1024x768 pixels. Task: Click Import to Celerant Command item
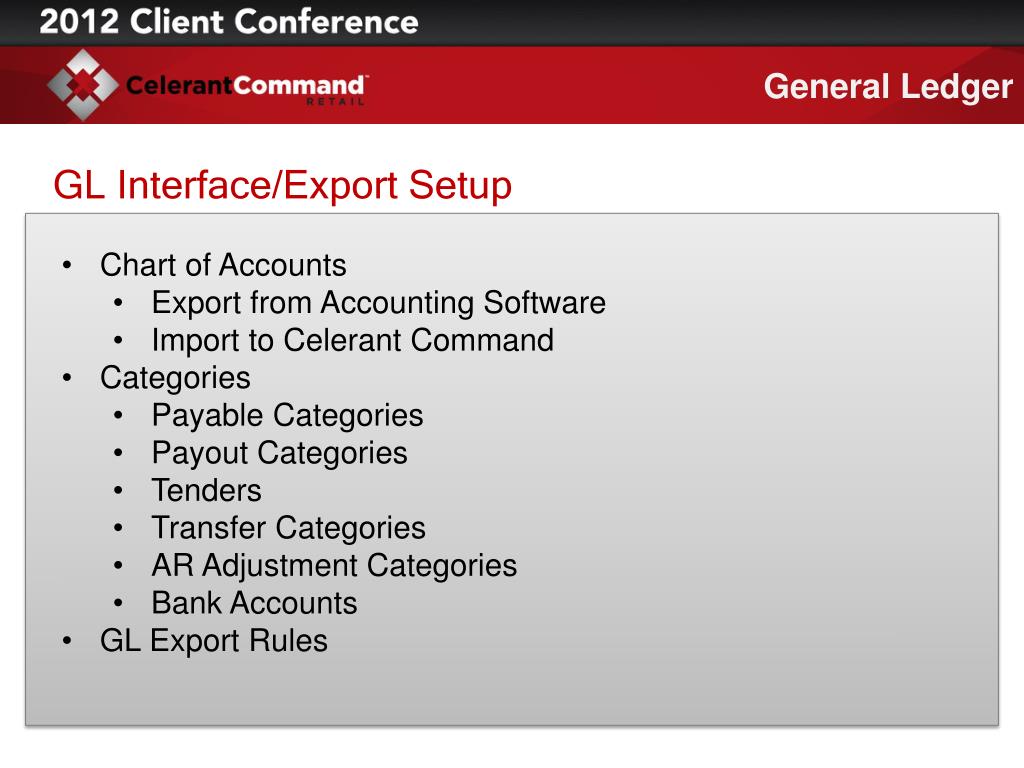coord(353,340)
